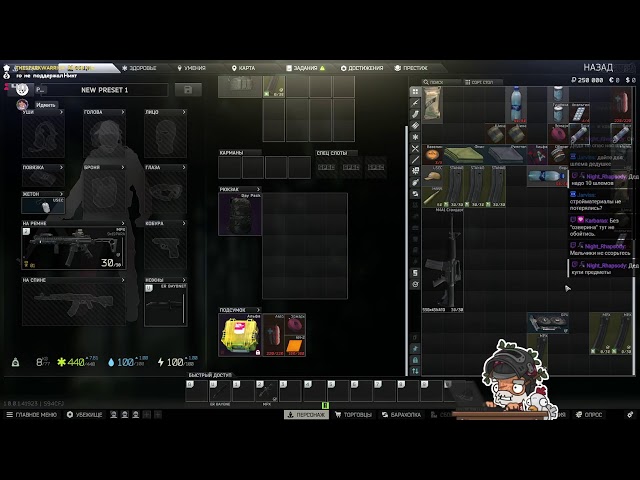Select the upright water bottle in stash

pos(516,104)
